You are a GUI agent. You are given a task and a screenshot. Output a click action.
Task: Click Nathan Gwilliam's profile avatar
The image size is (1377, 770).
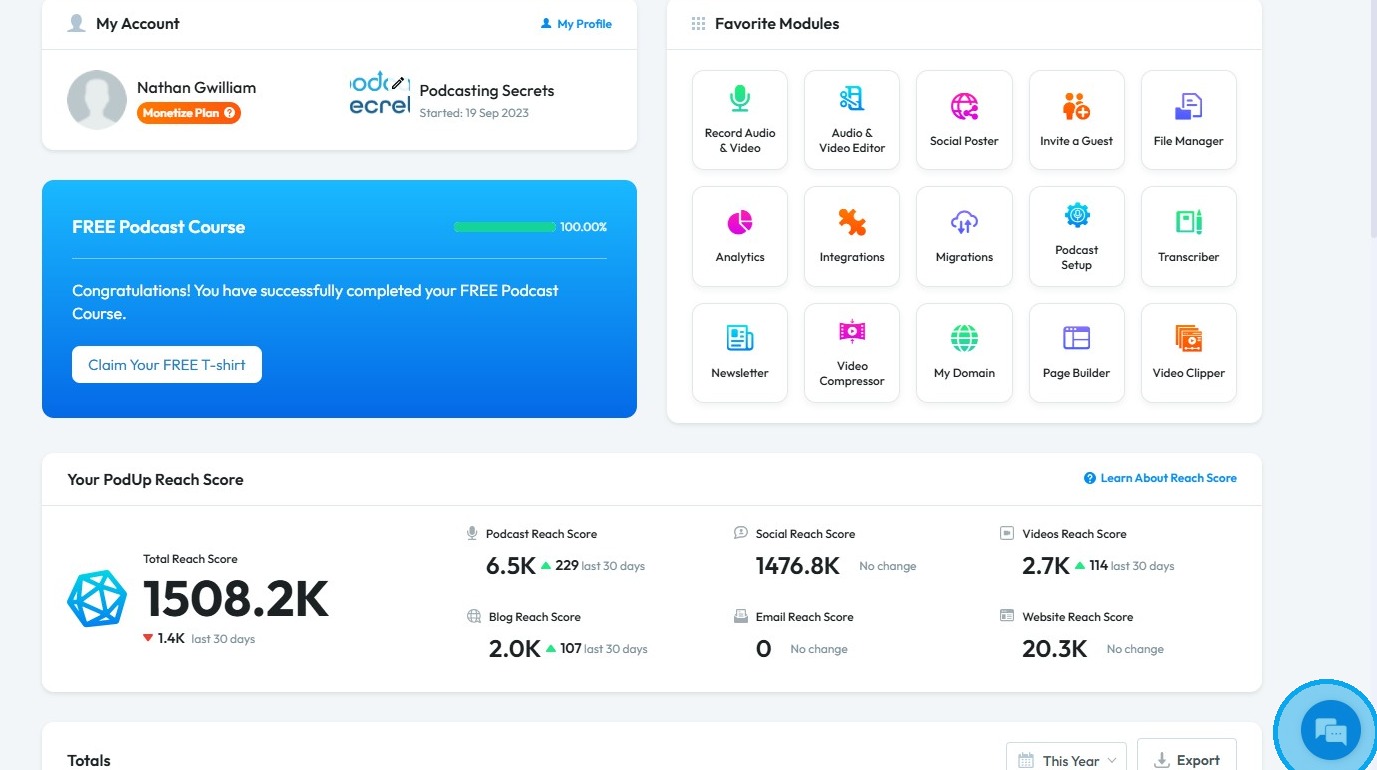click(97, 100)
